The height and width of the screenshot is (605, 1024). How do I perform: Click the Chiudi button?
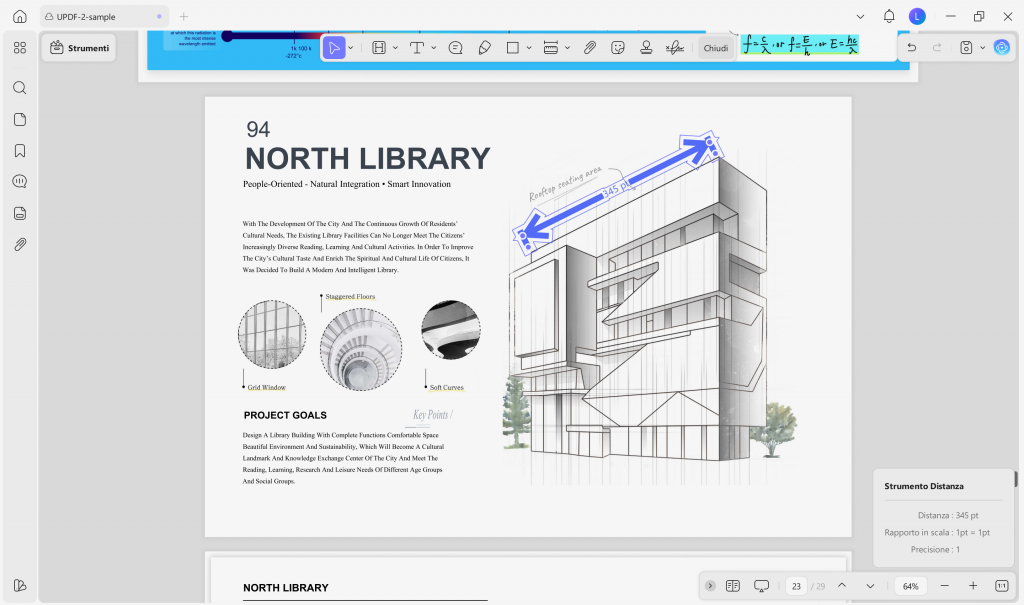pos(716,48)
